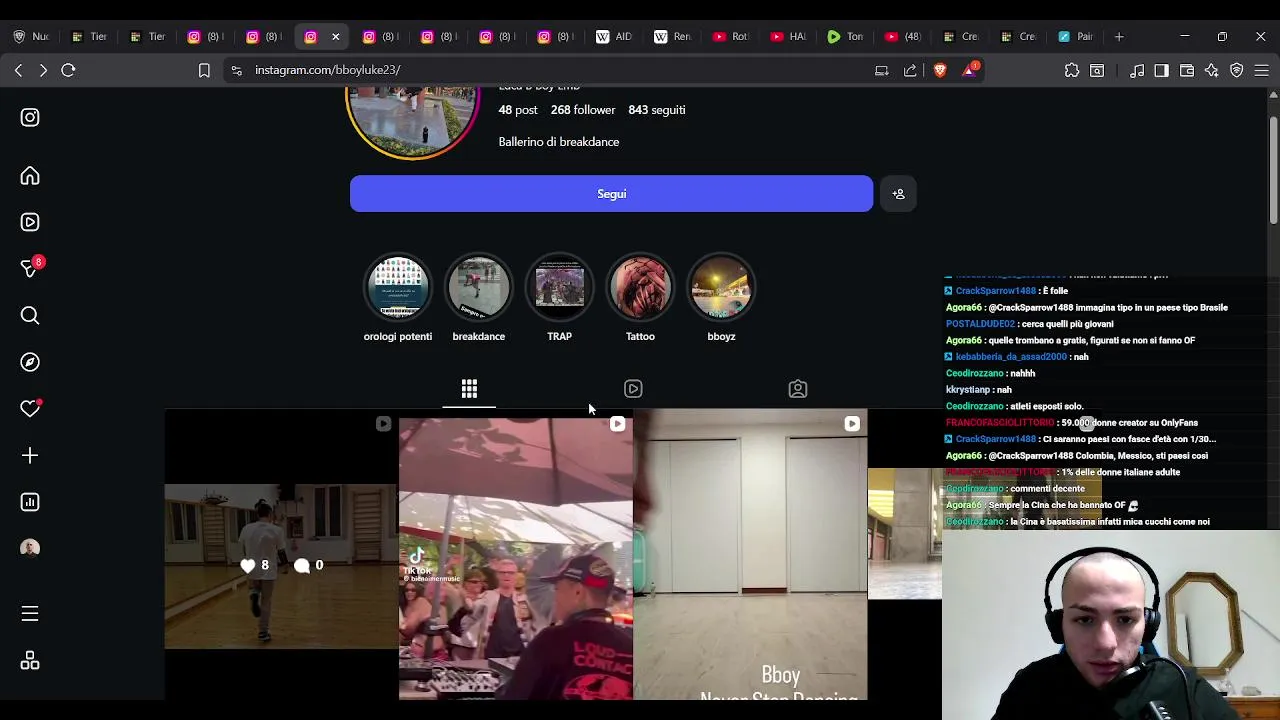The image size is (1280, 720).
Task: Switch to the 'AID' Wikipedia tab
Action: [614, 37]
